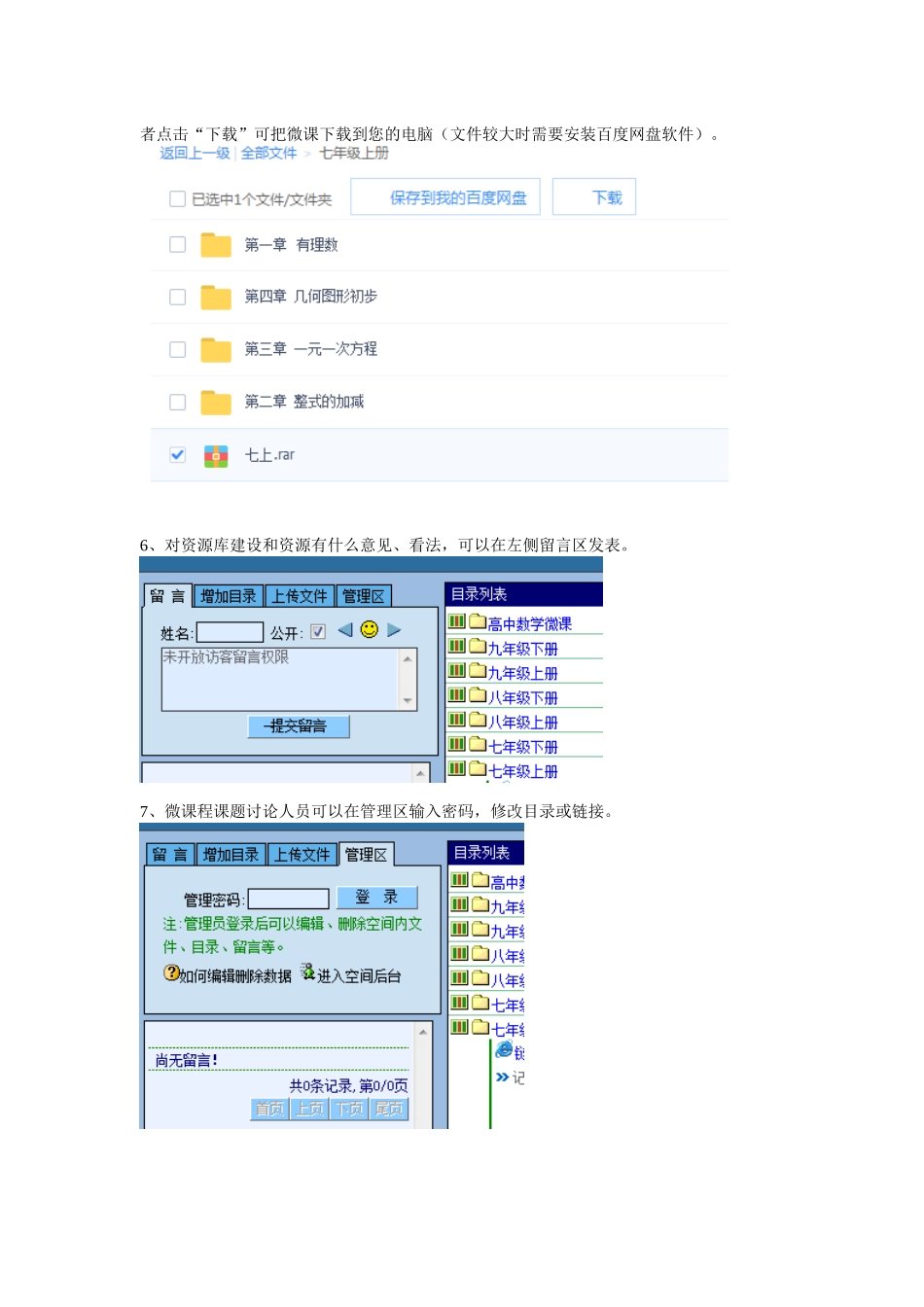Click the 姓名 input field
Screen dimensions: 924x1307
[x=231, y=632]
